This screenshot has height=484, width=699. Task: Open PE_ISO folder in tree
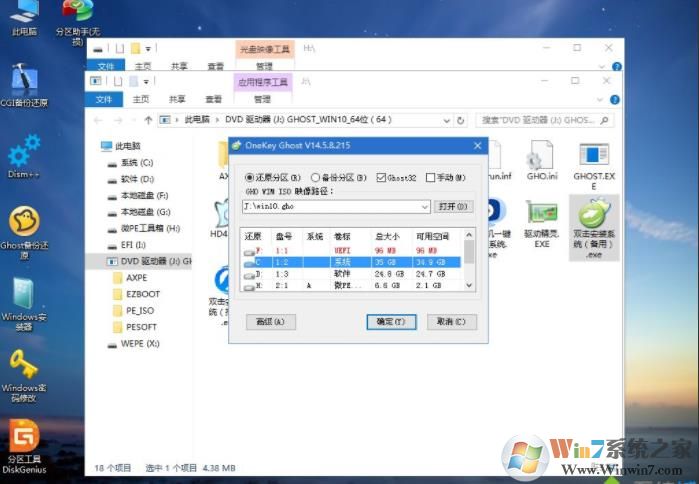(133, 311)
